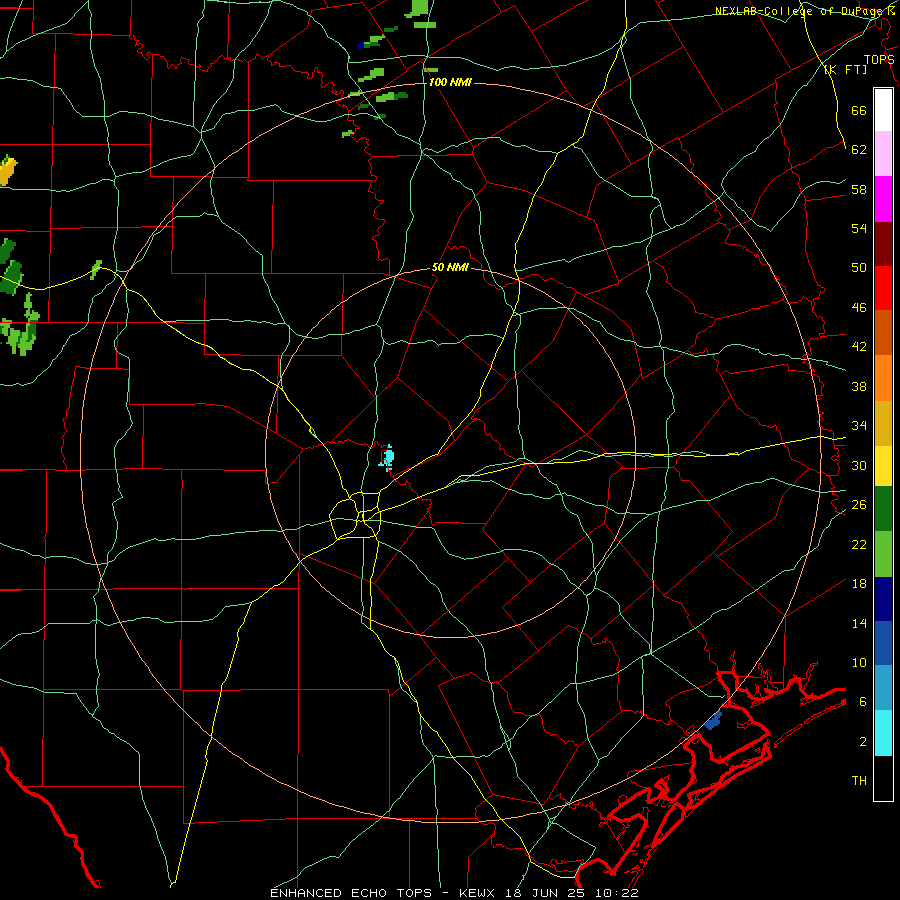
Task: Click the legend value '38'
Action: pyautogui.click(x=859, y=386)
